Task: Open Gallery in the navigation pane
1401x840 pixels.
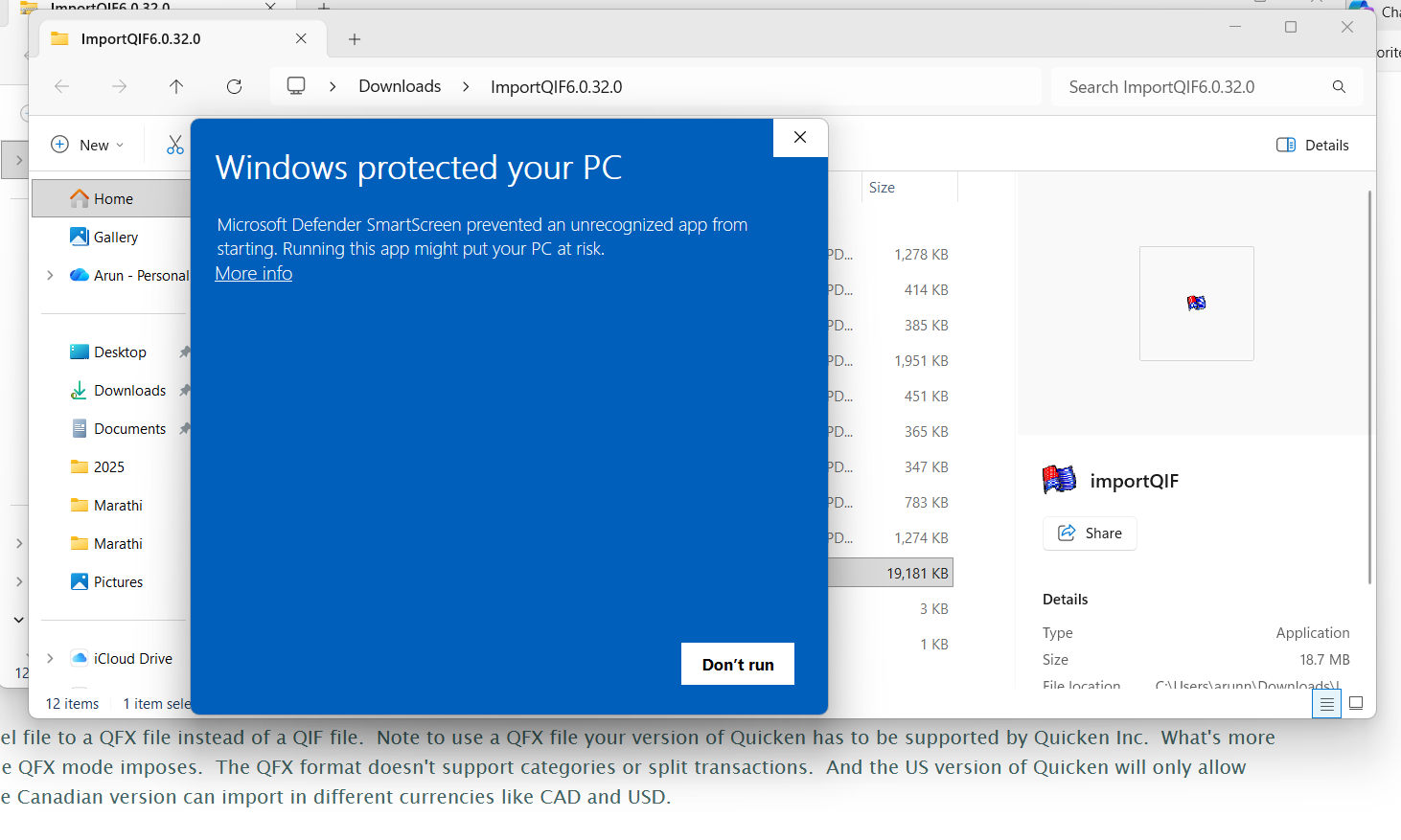Action: [116, 237]
